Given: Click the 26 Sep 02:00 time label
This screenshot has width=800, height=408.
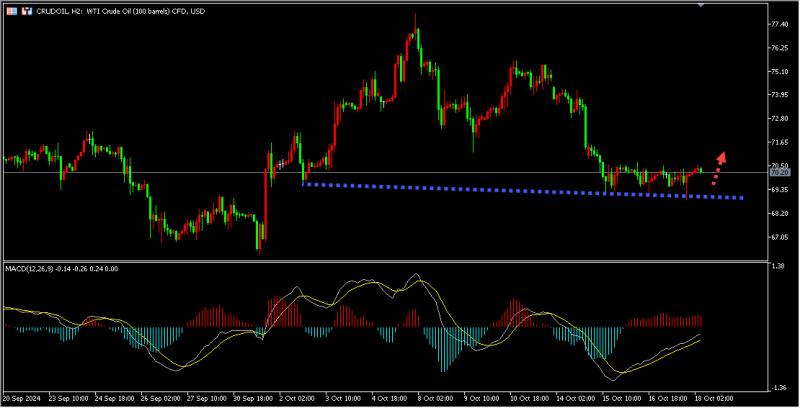Looking at the screenshot, I should coord(161,398).
